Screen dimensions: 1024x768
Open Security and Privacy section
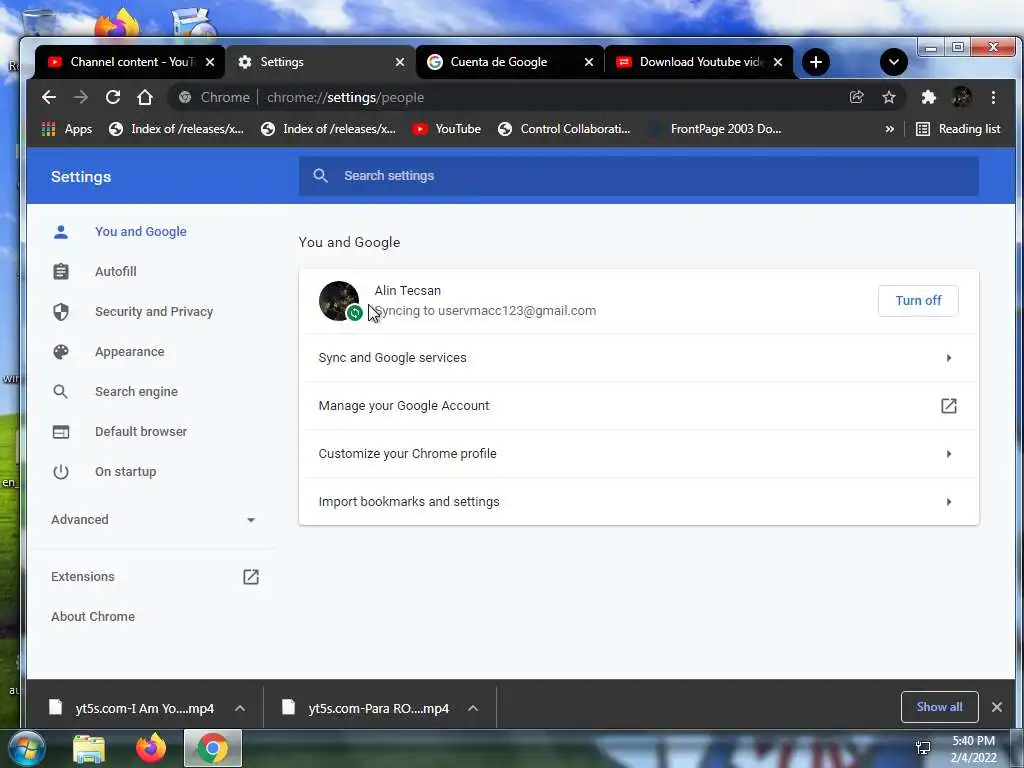click(x=153, y=312)
